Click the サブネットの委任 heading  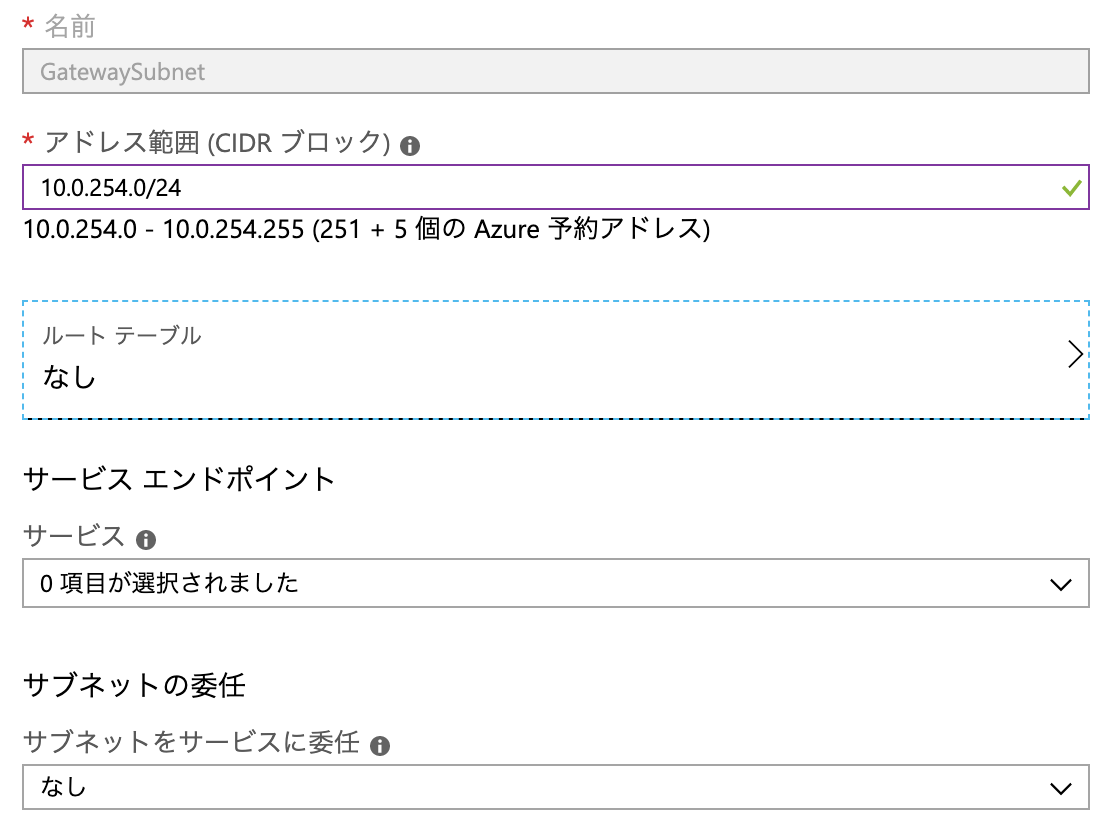pyautogui.click(x=134, y=685)
